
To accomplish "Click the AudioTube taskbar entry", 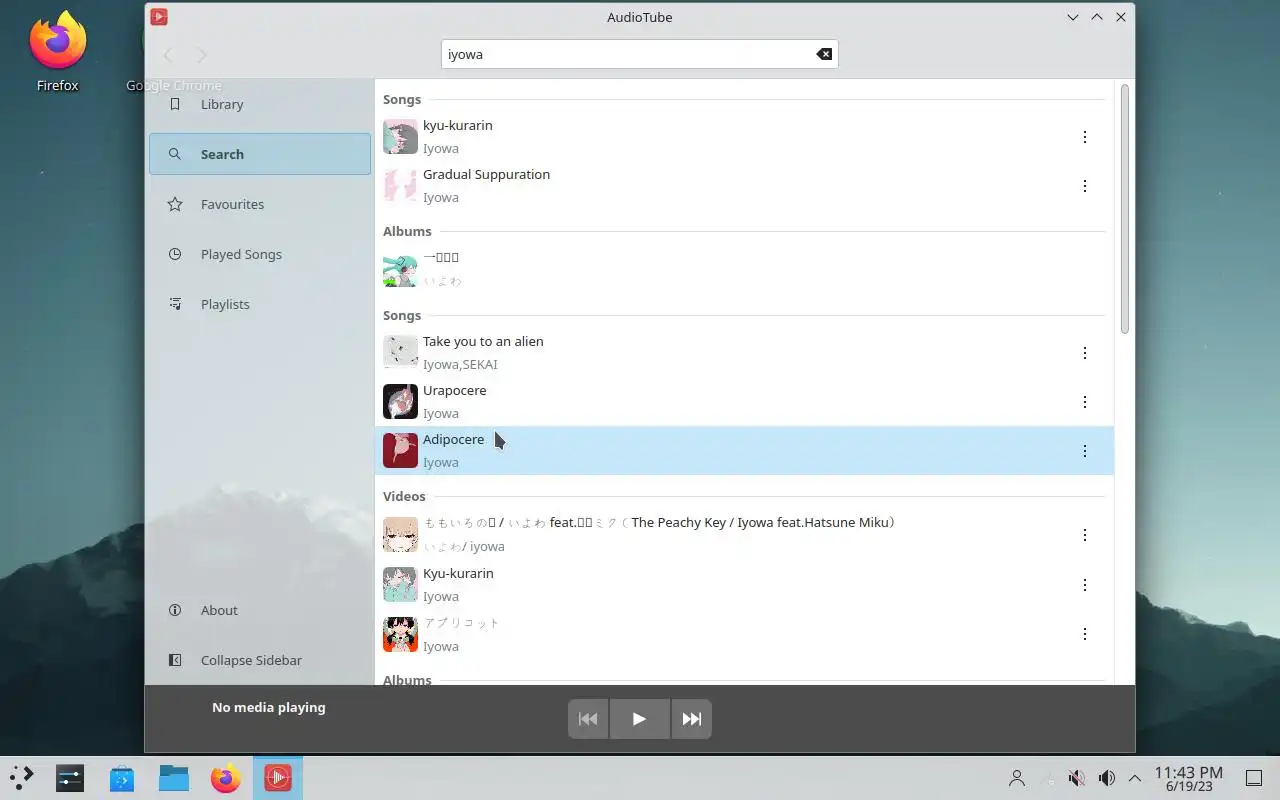I will (278, 778).
